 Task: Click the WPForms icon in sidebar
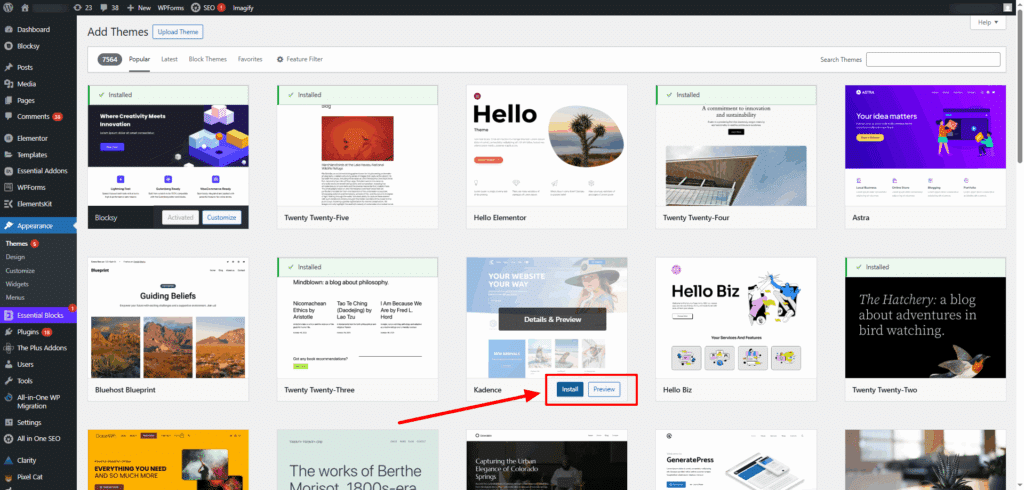[8, 187]
